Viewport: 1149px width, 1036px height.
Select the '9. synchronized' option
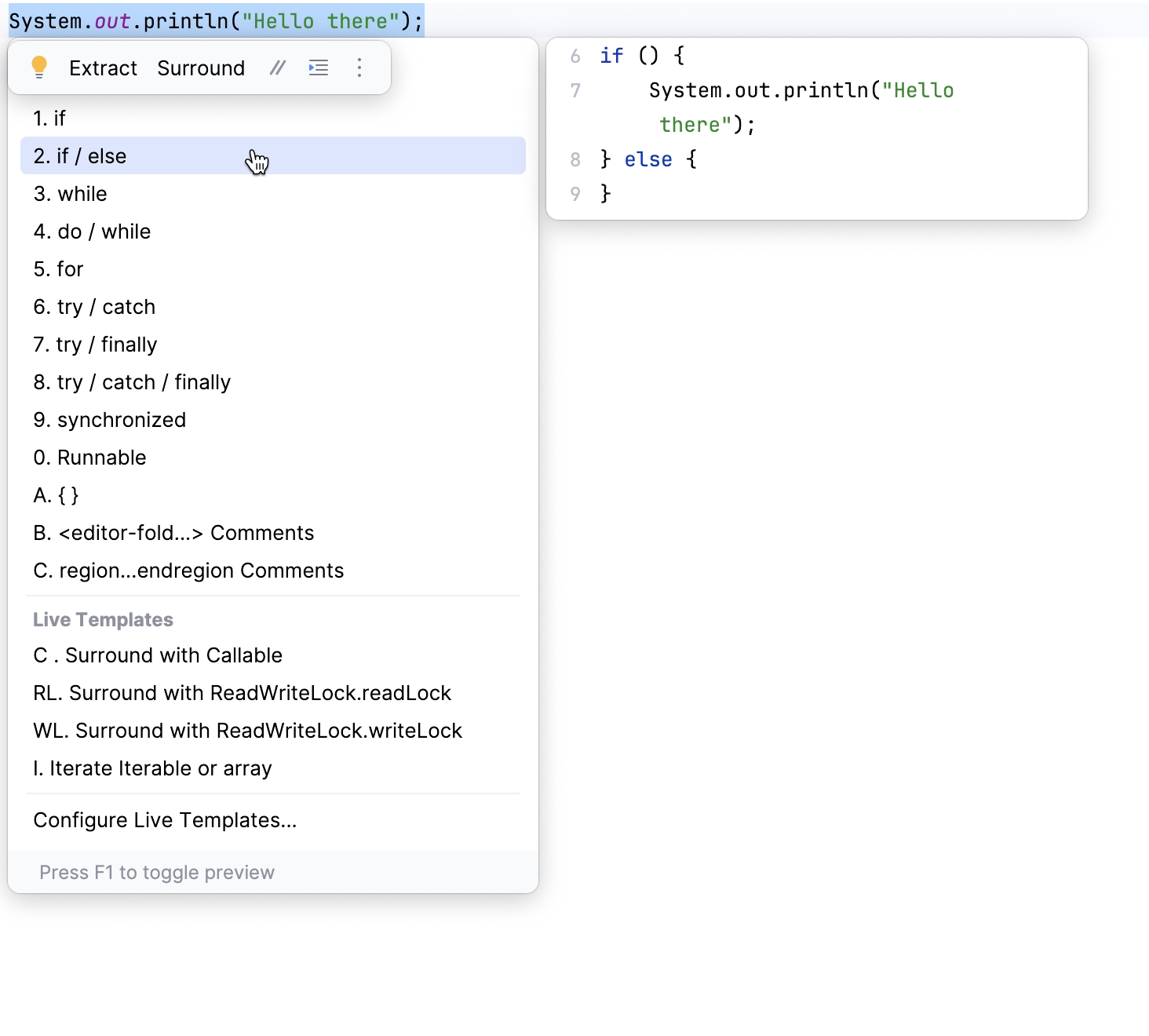coord(110,420)
